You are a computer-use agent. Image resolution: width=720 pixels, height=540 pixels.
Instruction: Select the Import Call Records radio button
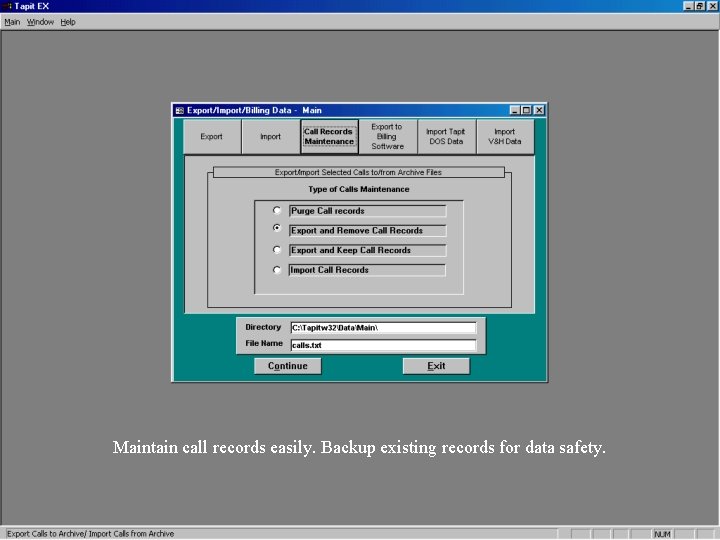[276, 270]
